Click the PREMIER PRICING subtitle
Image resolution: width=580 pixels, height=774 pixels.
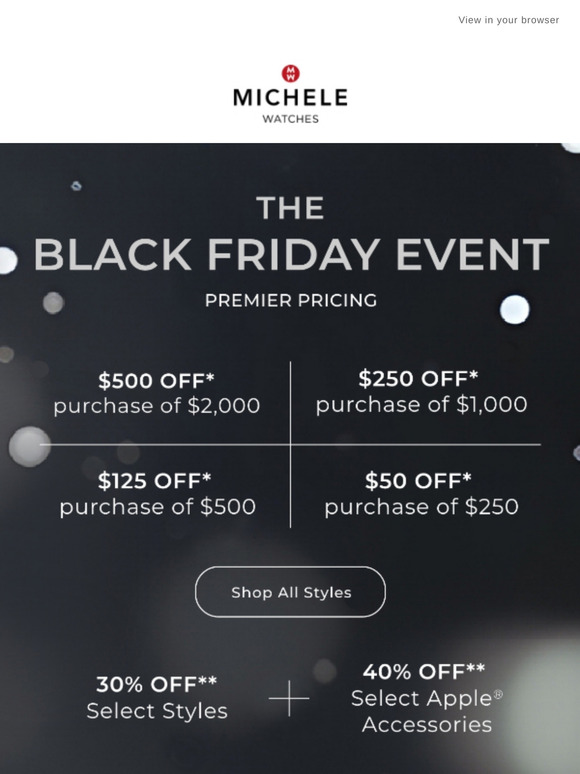click(x=291, y=301)
